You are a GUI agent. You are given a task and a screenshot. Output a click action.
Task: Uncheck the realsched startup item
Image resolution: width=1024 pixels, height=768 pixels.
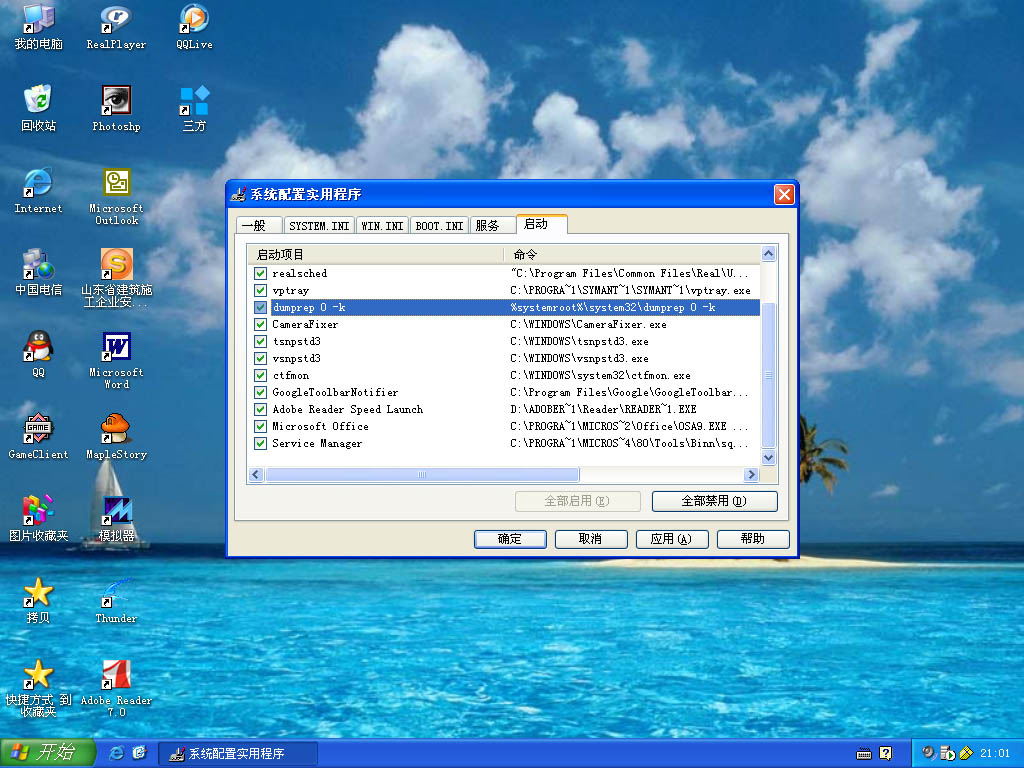click(260, 274)
